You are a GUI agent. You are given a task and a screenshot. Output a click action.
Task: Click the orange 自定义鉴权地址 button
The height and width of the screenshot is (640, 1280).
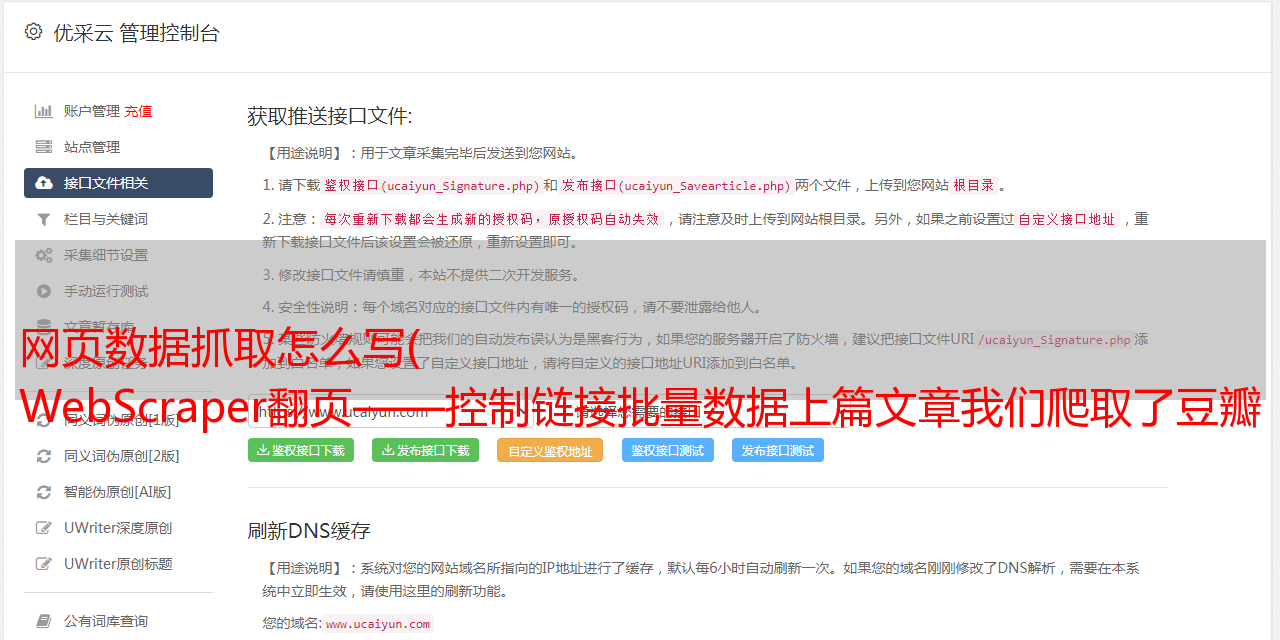pos(550,450)
